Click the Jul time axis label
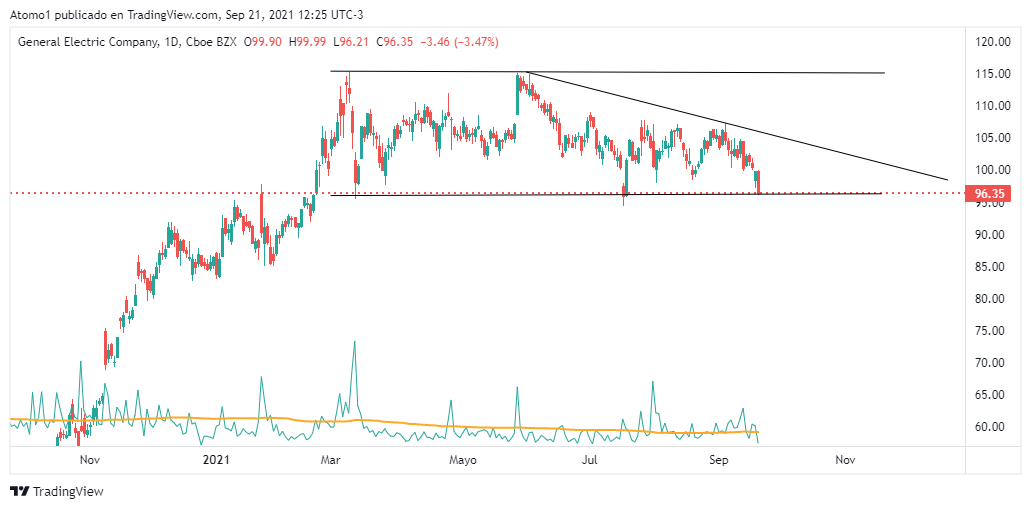Image resolution: width=1031 pixels, height=509 pixels. 592,462
